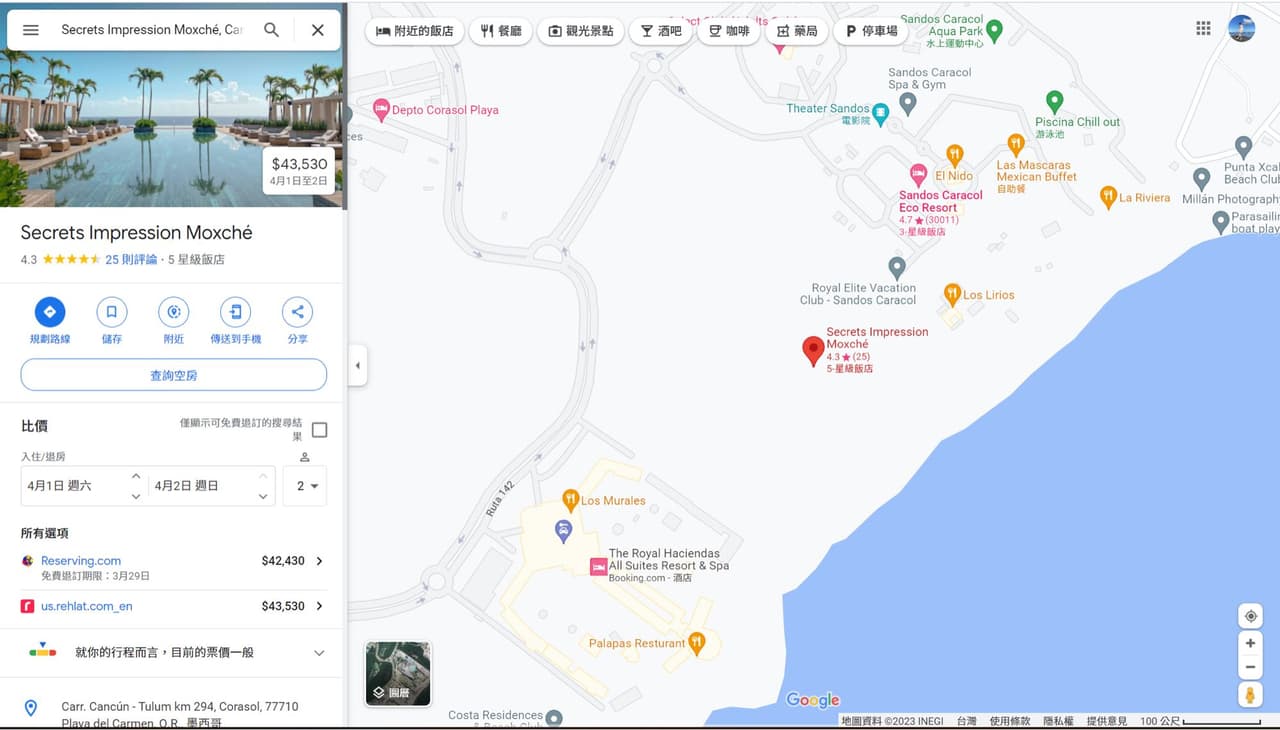
Task: Send to phone with the 傳送到手機 icon
Action: (x=236, y=312)
